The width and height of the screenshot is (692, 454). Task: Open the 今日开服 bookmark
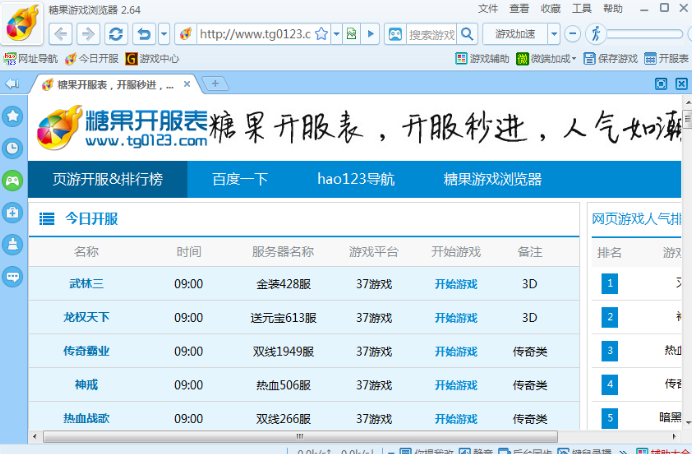[x=91, y=59]
